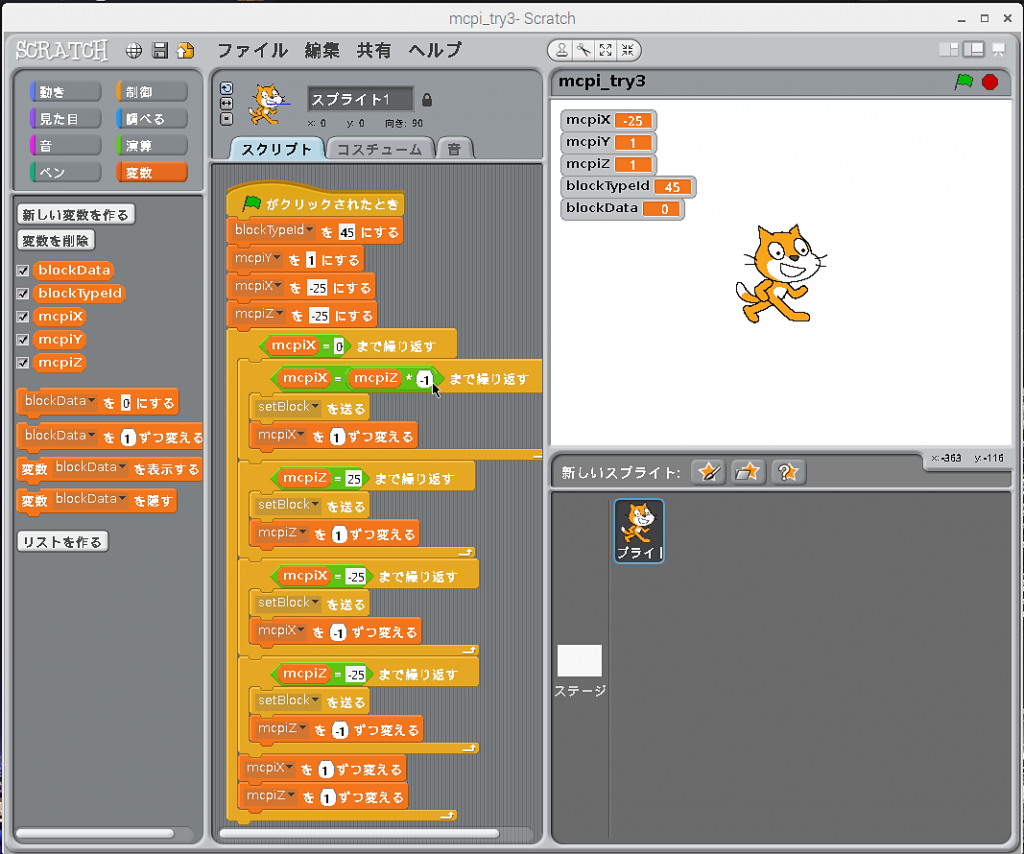The width and height of the screenshot is (1024, 854).
Task: Click the surprise sprite question mark icon
Action: coord(788,472)
